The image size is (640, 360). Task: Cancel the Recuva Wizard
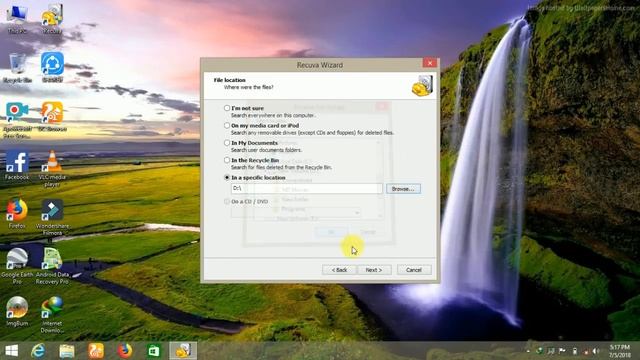[413, 270]
